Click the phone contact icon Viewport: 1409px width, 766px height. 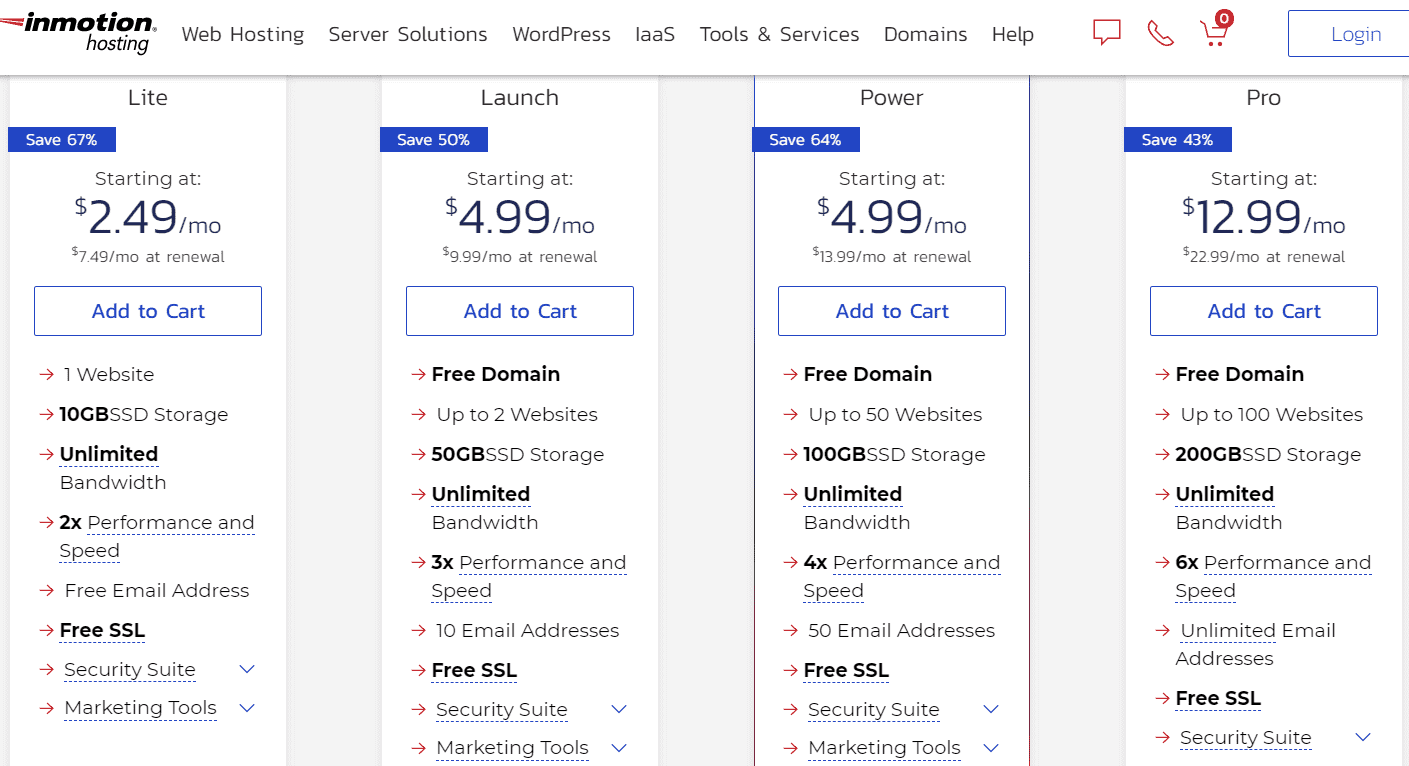pyautogui.click(x=1160, y=34)
